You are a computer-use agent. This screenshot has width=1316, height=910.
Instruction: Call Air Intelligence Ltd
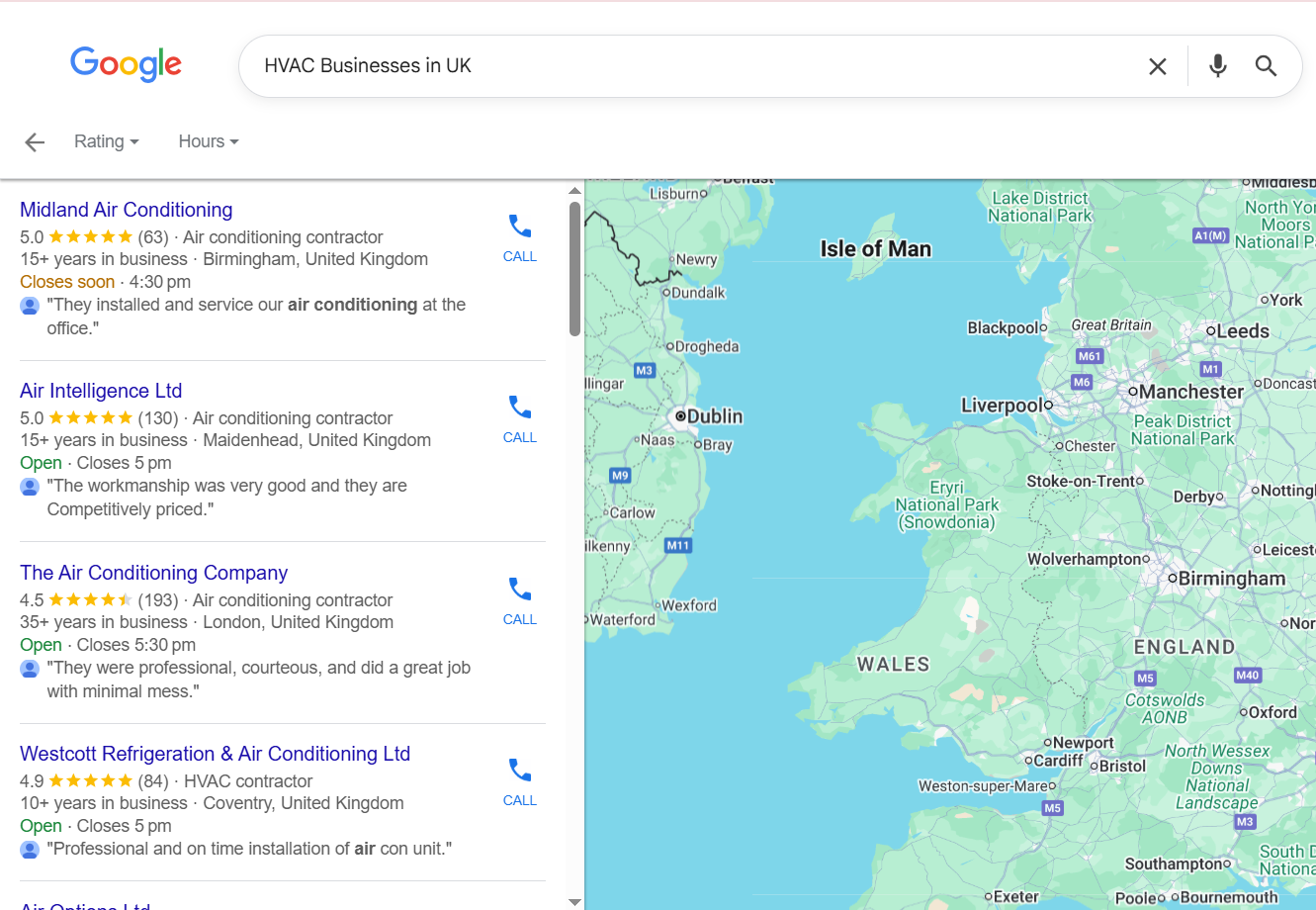(x=519, y=418)
